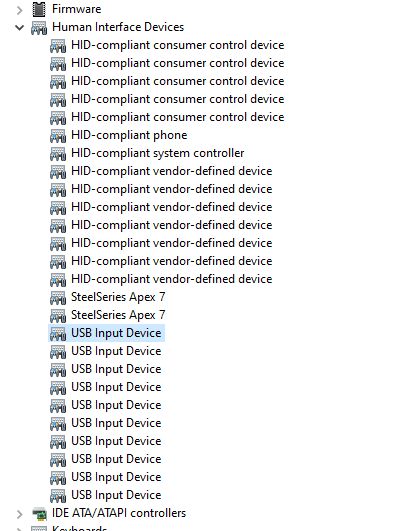Select the HID-compliant phone entry

[x=129, y=135]
